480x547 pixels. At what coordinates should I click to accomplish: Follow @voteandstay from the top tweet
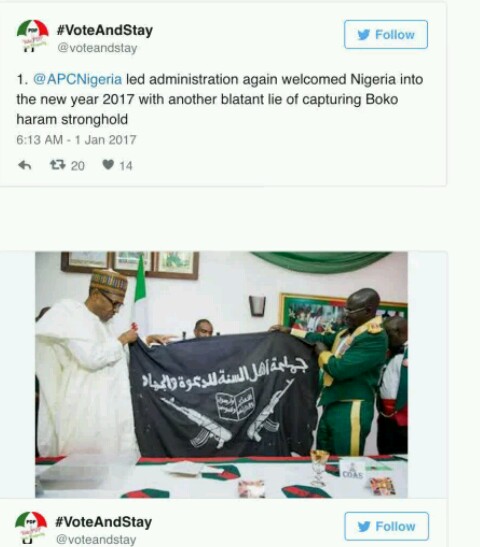[x=386, y=35]
